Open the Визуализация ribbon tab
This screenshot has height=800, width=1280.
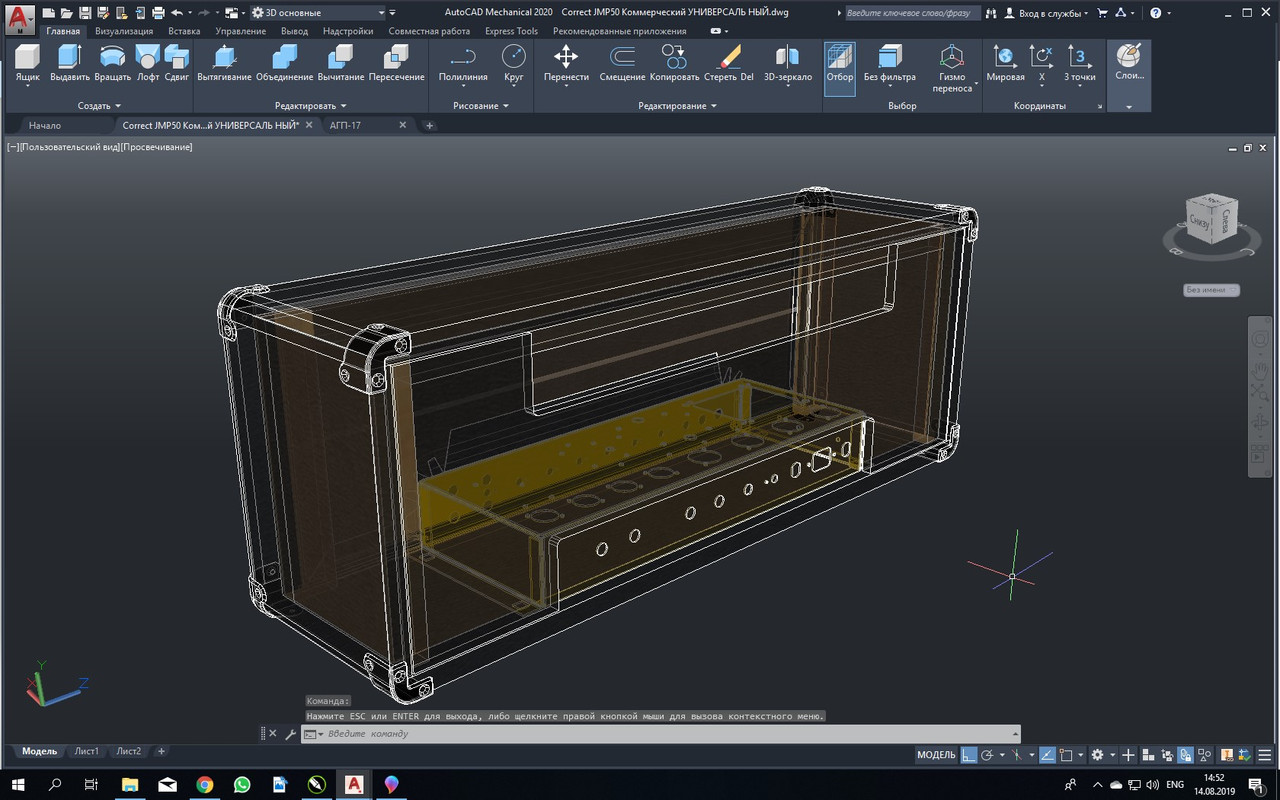pyautogui.click(x=124, y=31)
